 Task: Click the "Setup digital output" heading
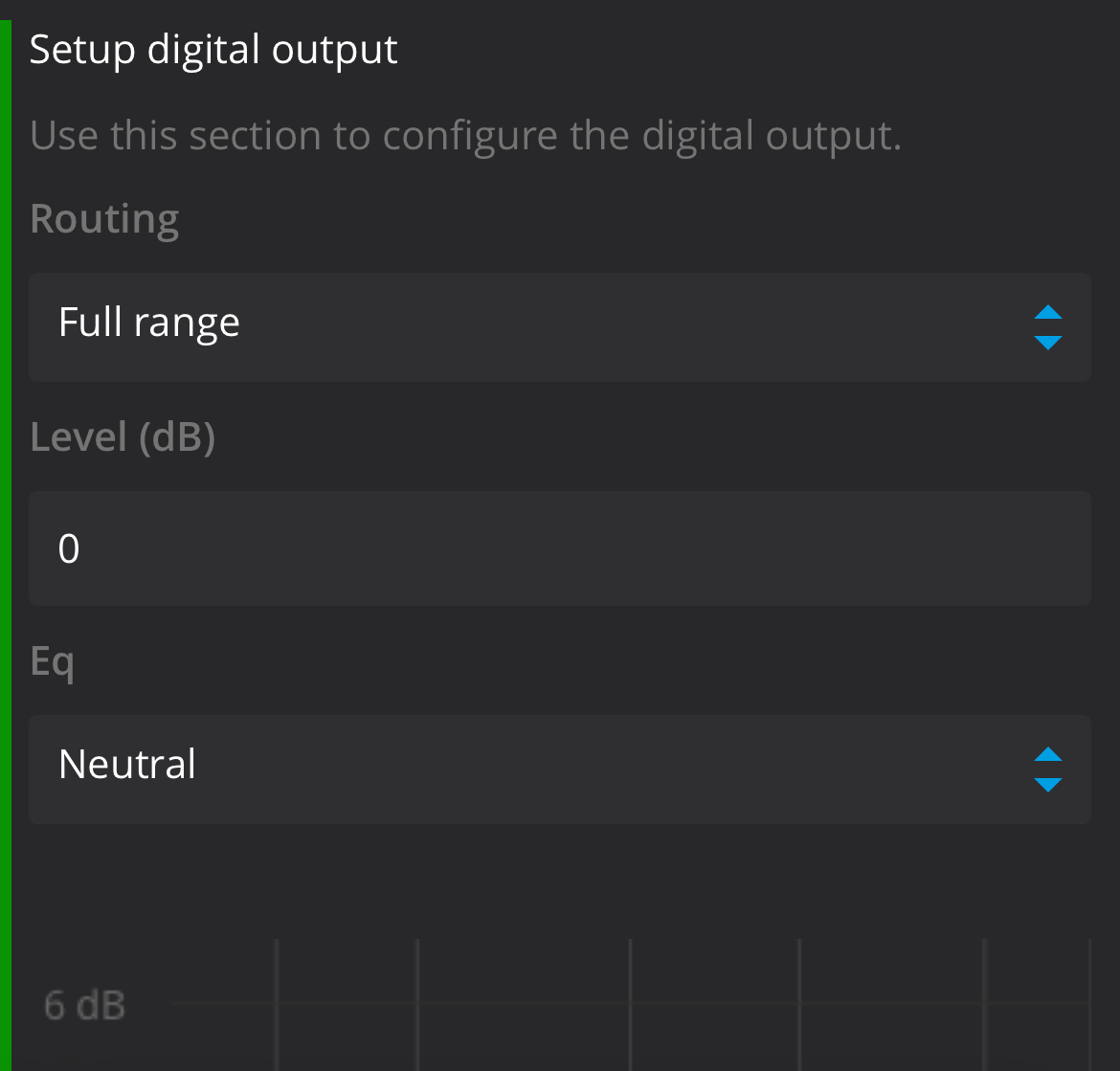coord(213,49)
